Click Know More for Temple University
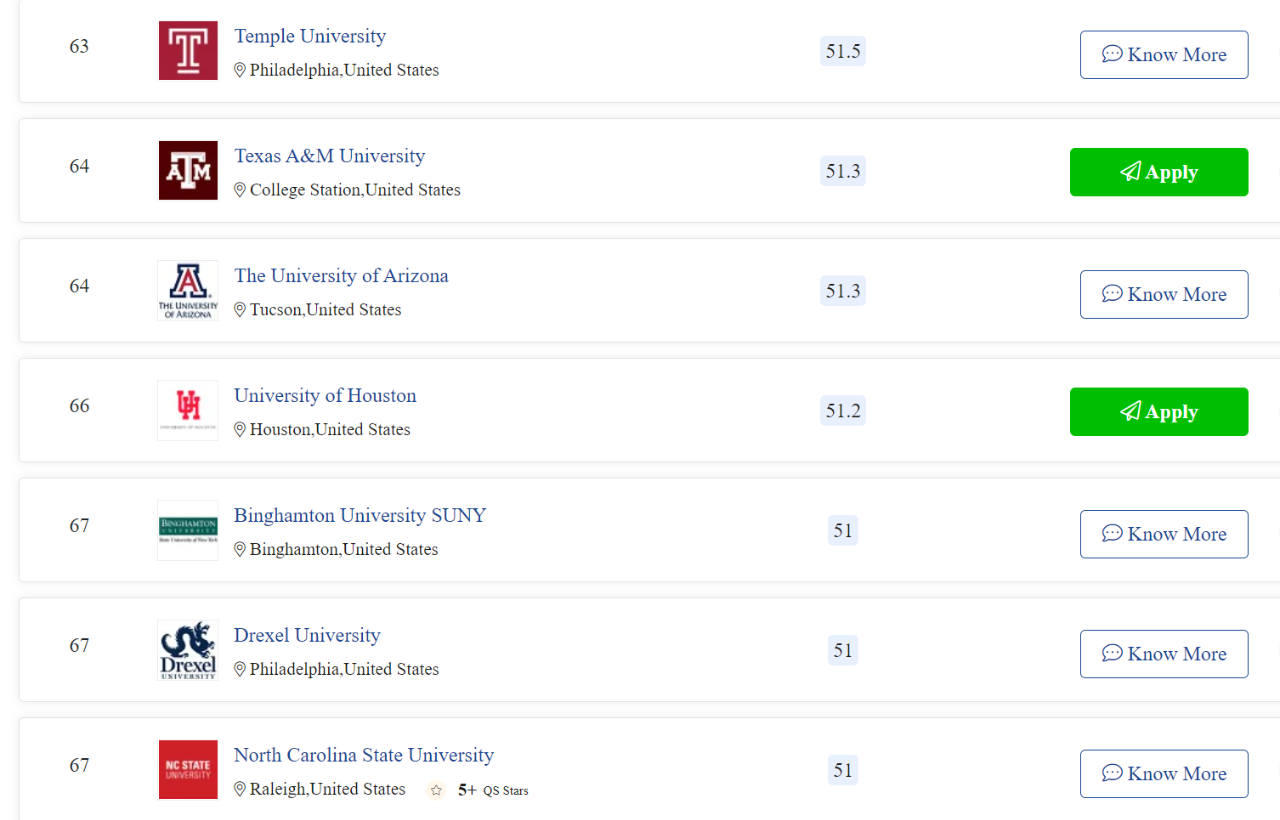This screenshot has height=820, width=1280. pos(1164,55)
